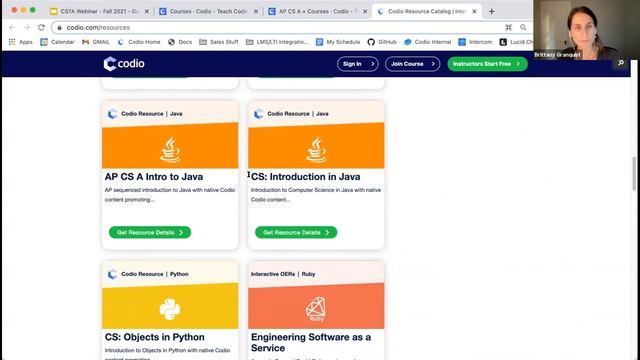This screenshot has height=360, width=640.
Task: Click the Java cup icon on AP CS A card
Action: coord(170,150)
